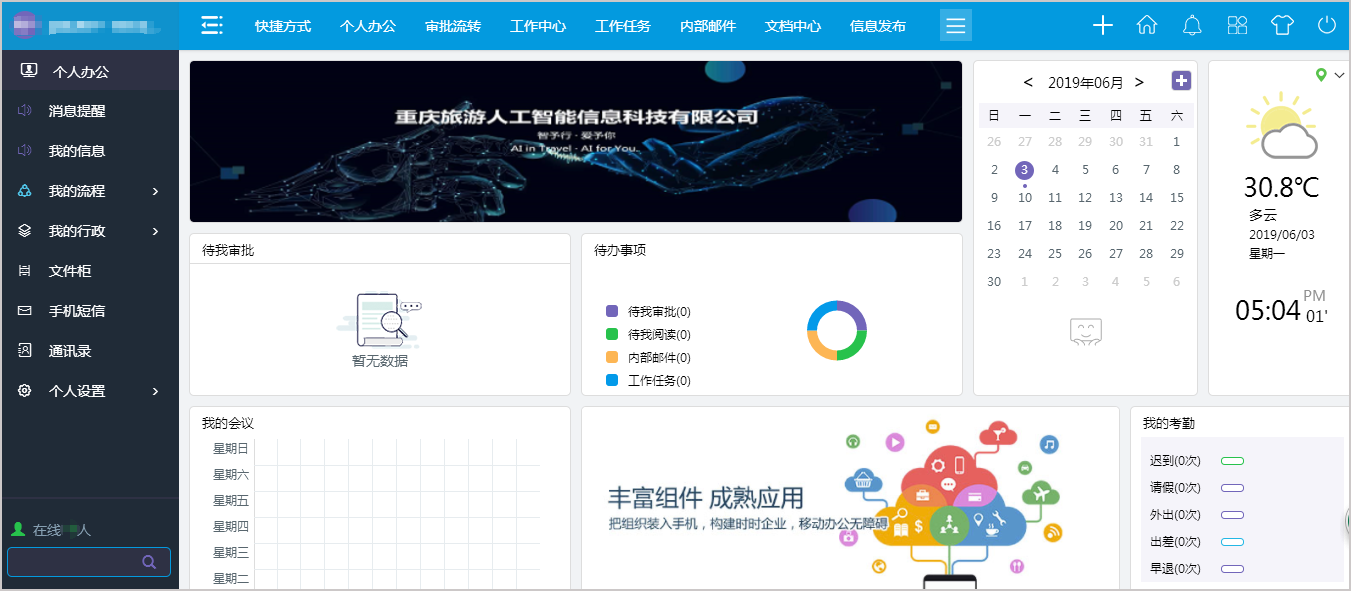Image resolution: width=1351 pixels, height=591 pixels.
Task: Open the bell notifications icon in top bar
Action: click(1191, 25)
